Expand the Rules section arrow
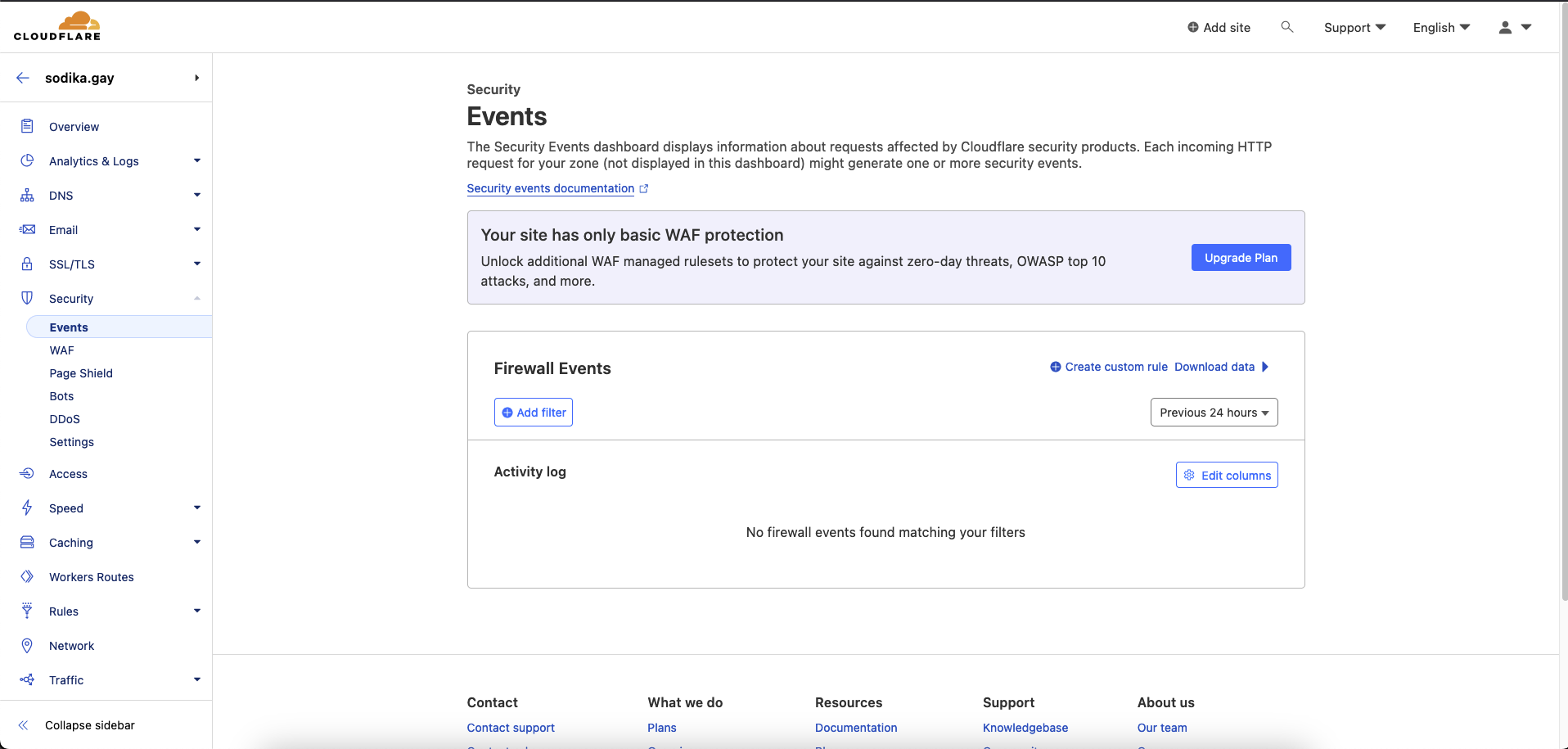Screen dimensions: 1568x749 click(197, 611)
